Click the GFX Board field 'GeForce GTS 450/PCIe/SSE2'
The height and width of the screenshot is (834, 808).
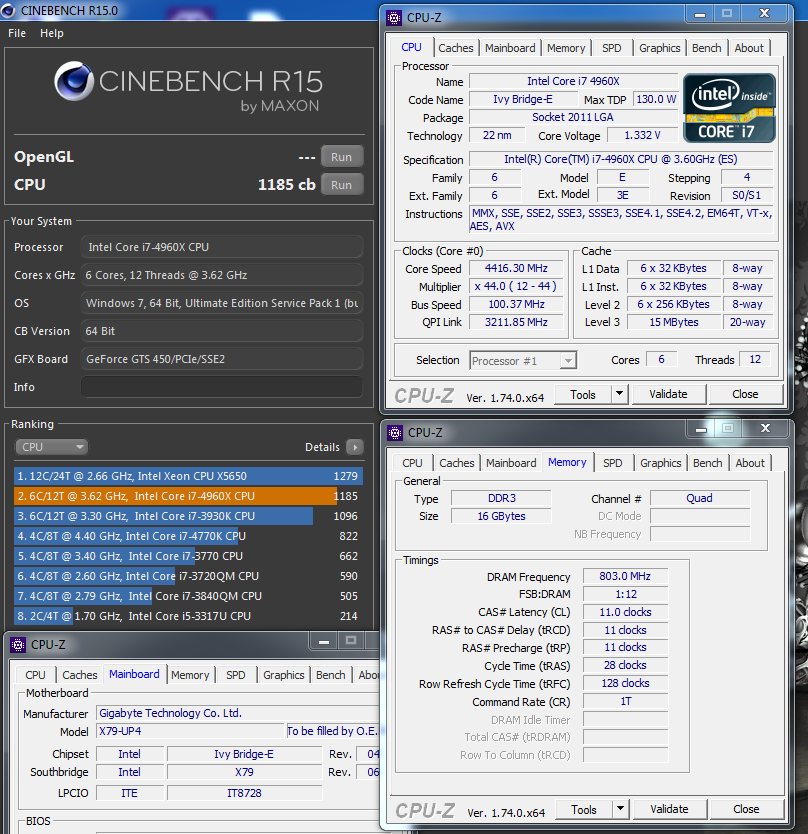[222, 359]
